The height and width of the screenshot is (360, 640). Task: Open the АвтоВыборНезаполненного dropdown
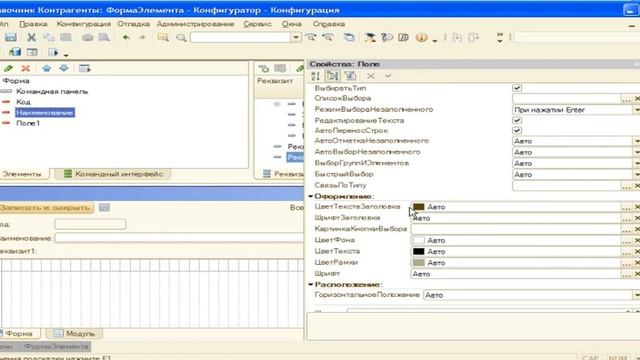point(636,152)
